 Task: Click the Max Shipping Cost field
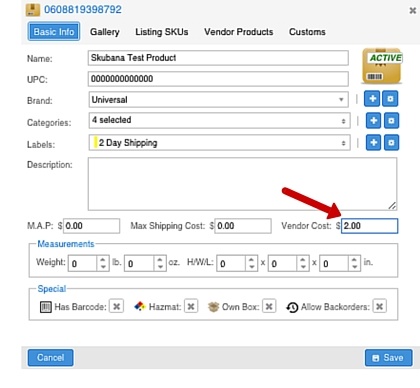pyautogui.click(x=243, y=226)
